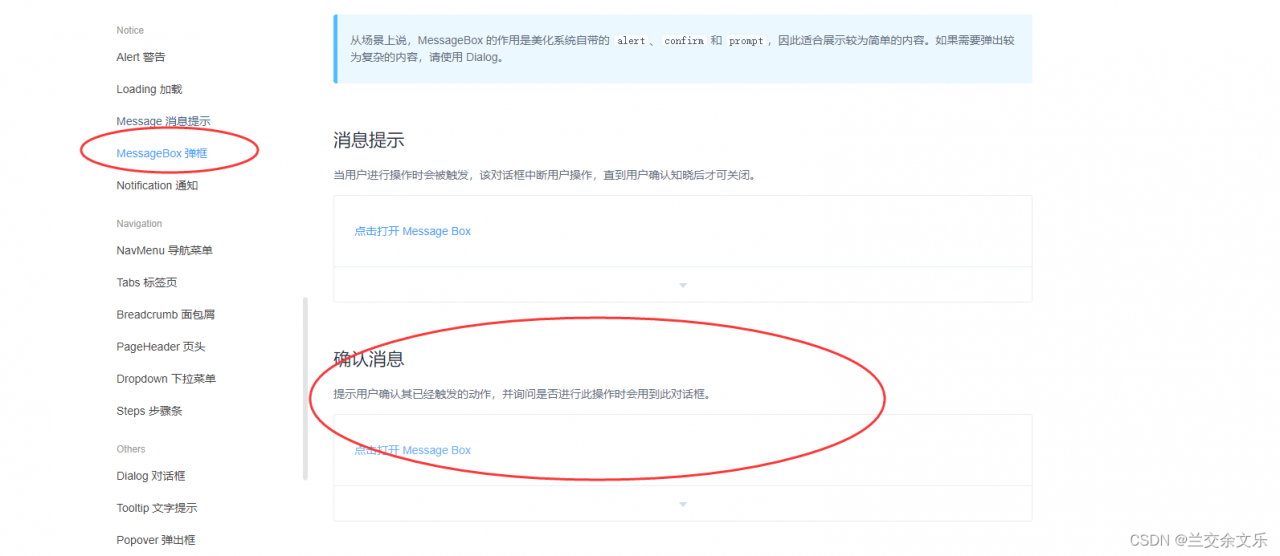Image resolution: width=1280 pixels, height=556 pixels.
Task: Open the Loading 加载 sidebar entry
Action: pos(149,89)
